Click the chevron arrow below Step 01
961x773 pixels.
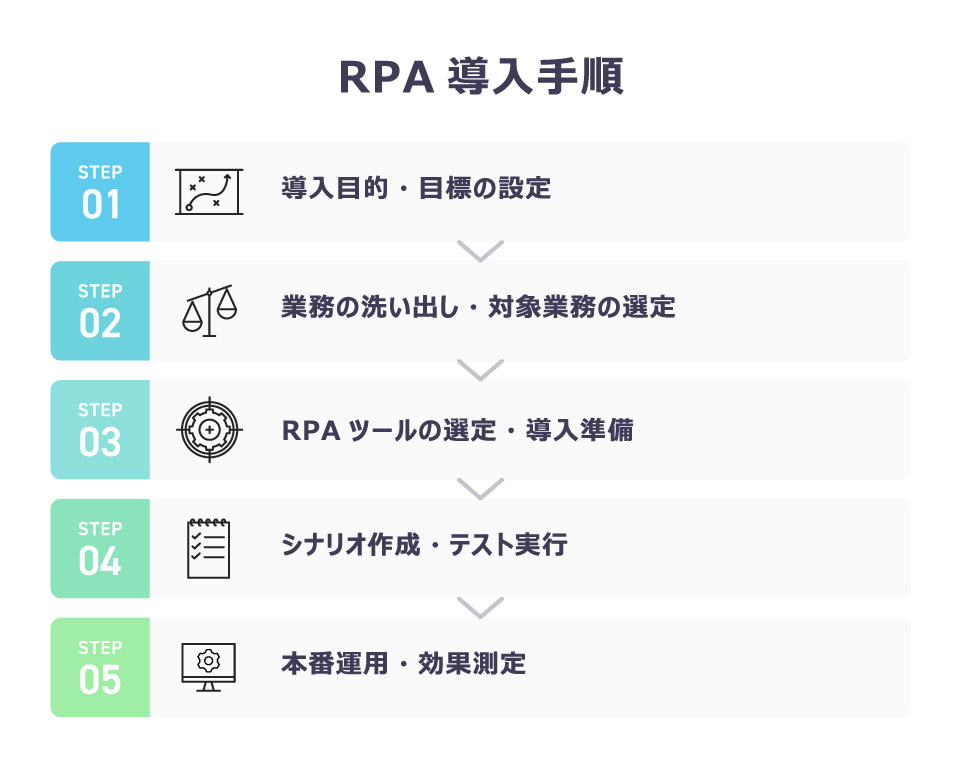(x=480, y=251)
